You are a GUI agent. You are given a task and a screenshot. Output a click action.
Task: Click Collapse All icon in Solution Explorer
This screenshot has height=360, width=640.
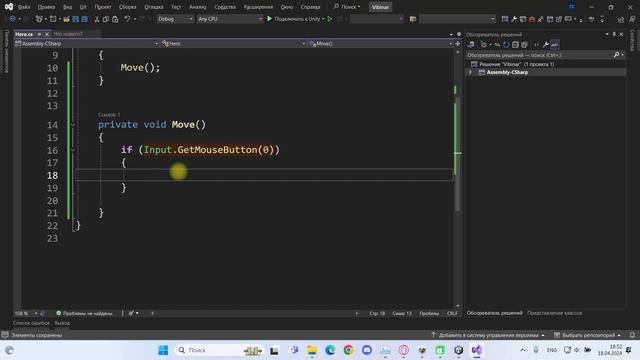click(x=515, y=44)
